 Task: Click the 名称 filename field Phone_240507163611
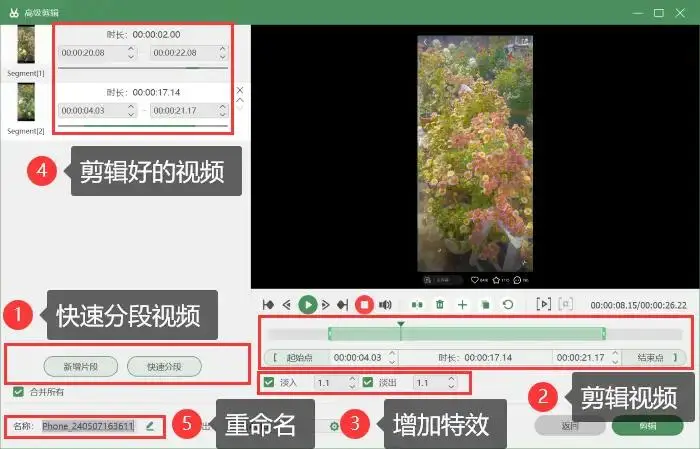point(88,426)
